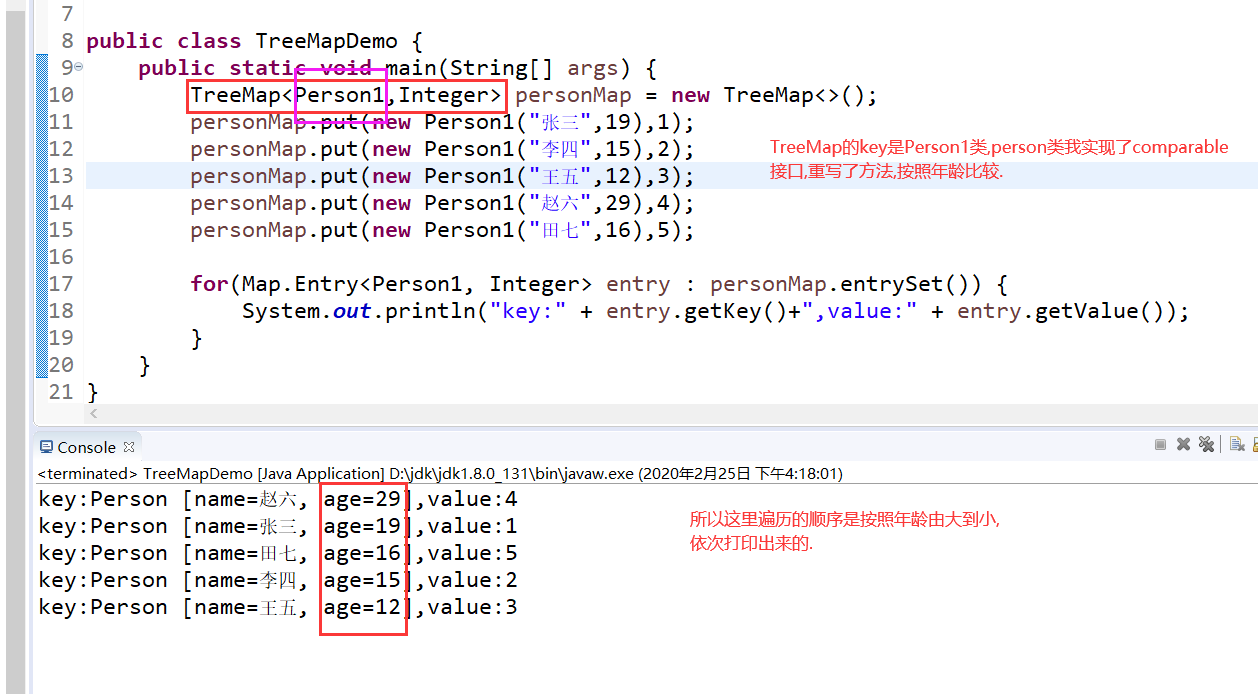Click console output row ending value:2
The height and width of the screenshot is (694, 1258).
(x=278, y=580)
